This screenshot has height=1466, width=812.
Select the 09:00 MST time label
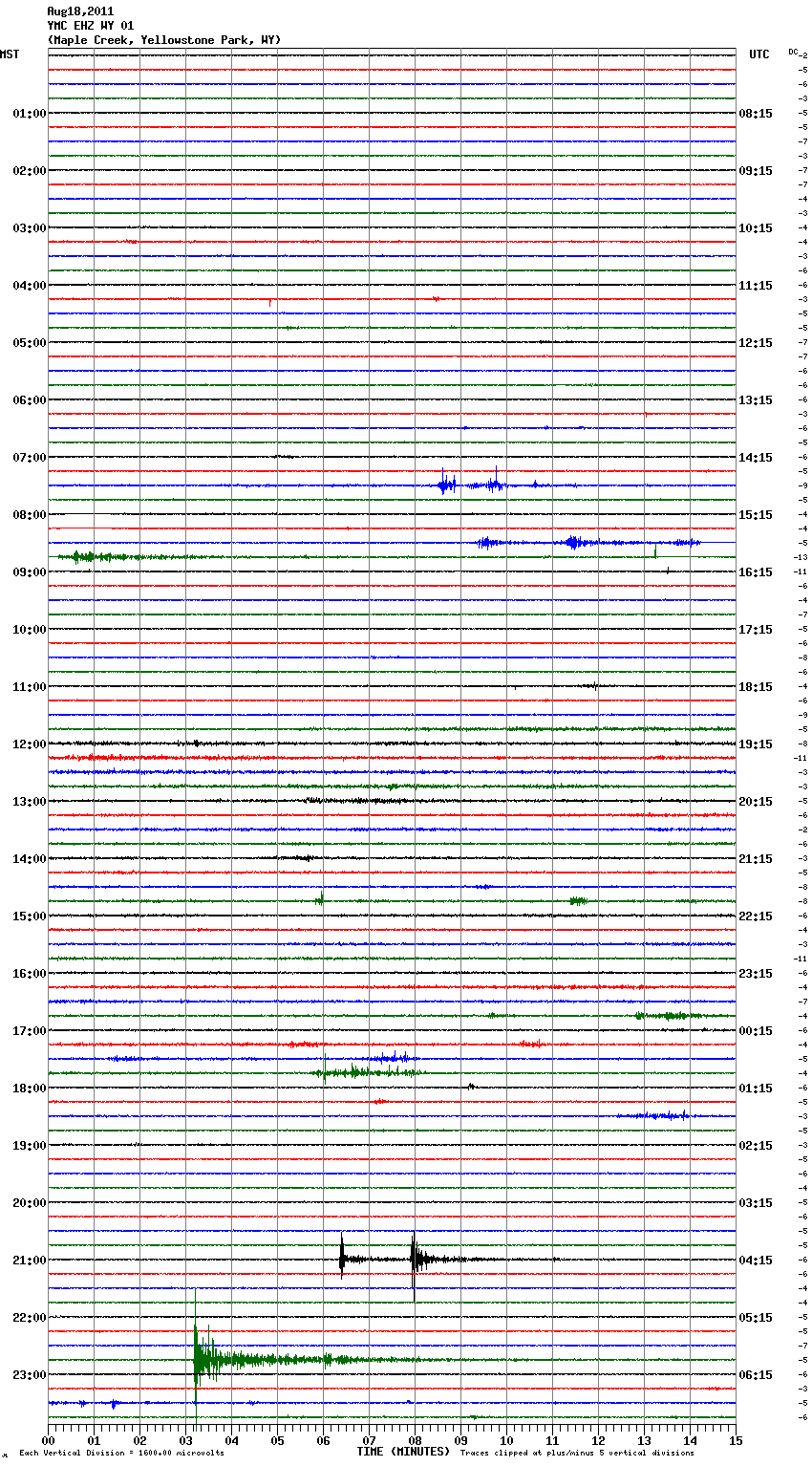point(30,572)
